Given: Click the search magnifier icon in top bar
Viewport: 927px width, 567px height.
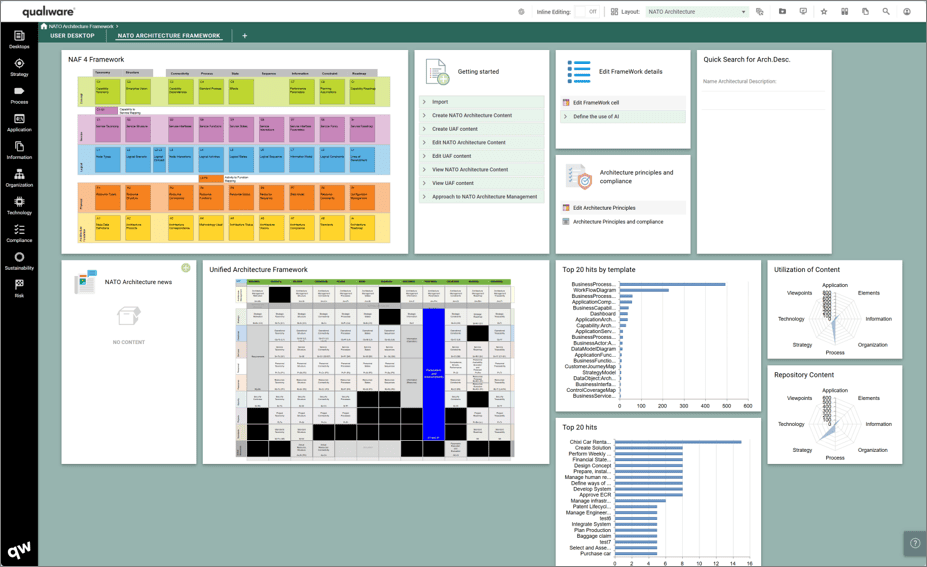Looking at the screenshot, I should 886,11.
